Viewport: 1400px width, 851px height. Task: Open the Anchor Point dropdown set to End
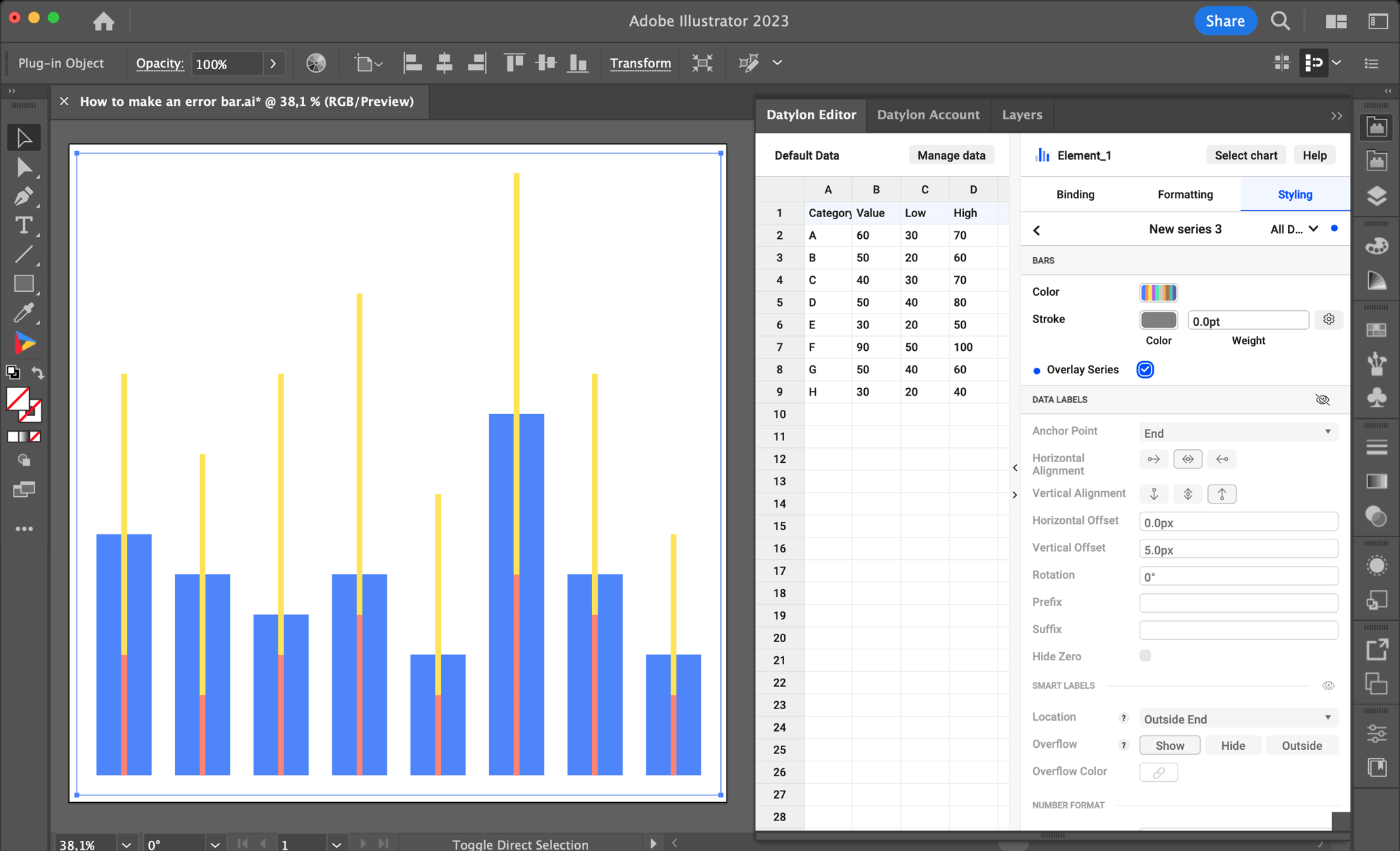pos(1238,432)
